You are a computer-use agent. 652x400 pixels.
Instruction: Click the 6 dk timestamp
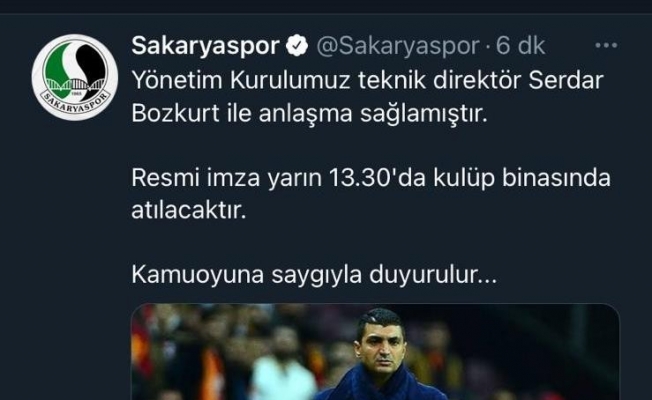click(x=520, y=46)
